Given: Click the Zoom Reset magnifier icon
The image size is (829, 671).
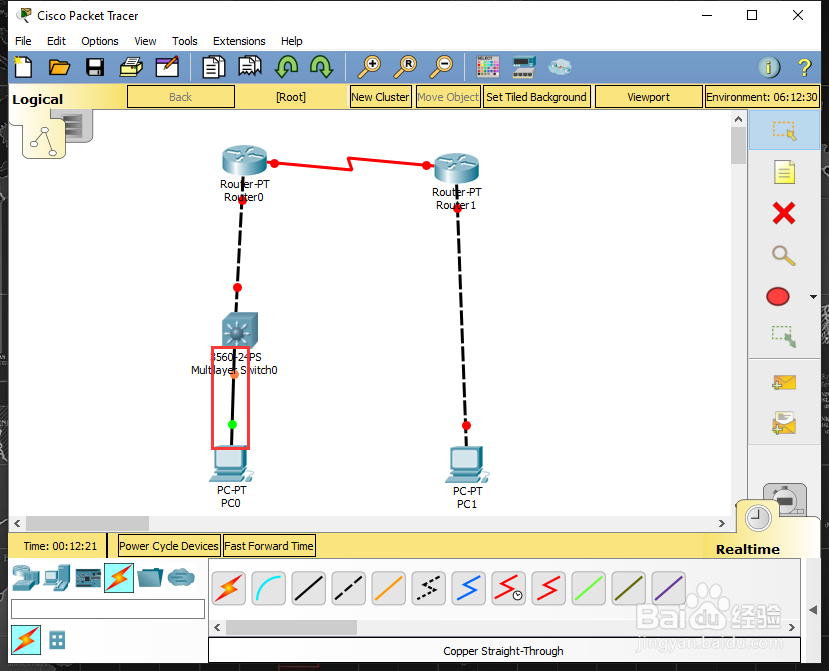Looking at the screenshot, I should [x=405, y=67].
